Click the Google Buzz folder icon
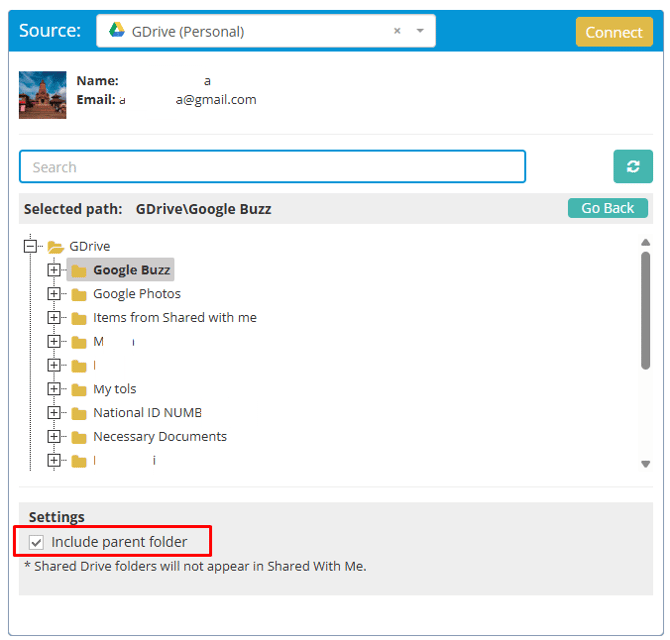The width and height of the screenshot is (670, 640). click(79, 270)
